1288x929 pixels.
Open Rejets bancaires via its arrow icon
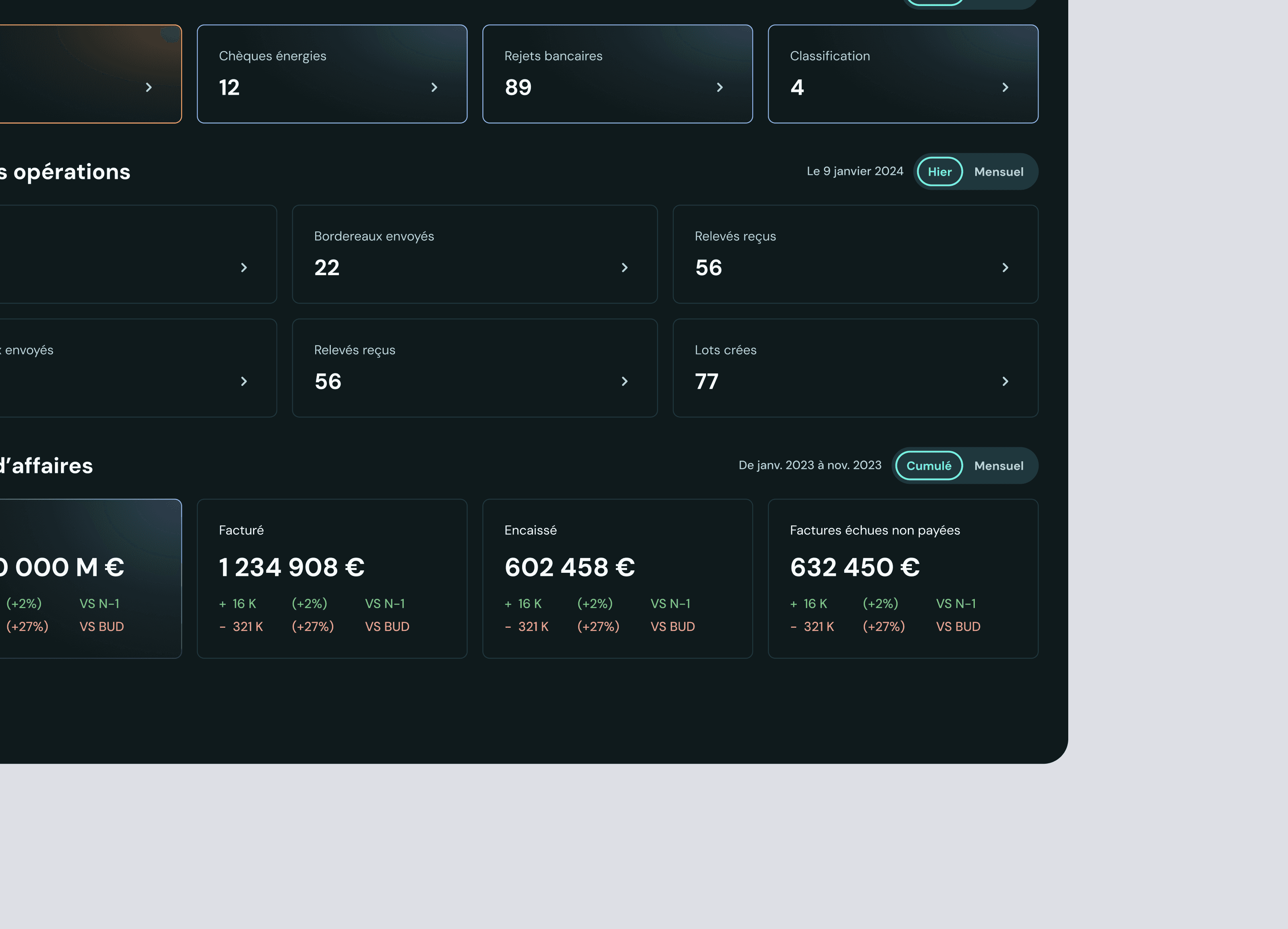point(719,87)
